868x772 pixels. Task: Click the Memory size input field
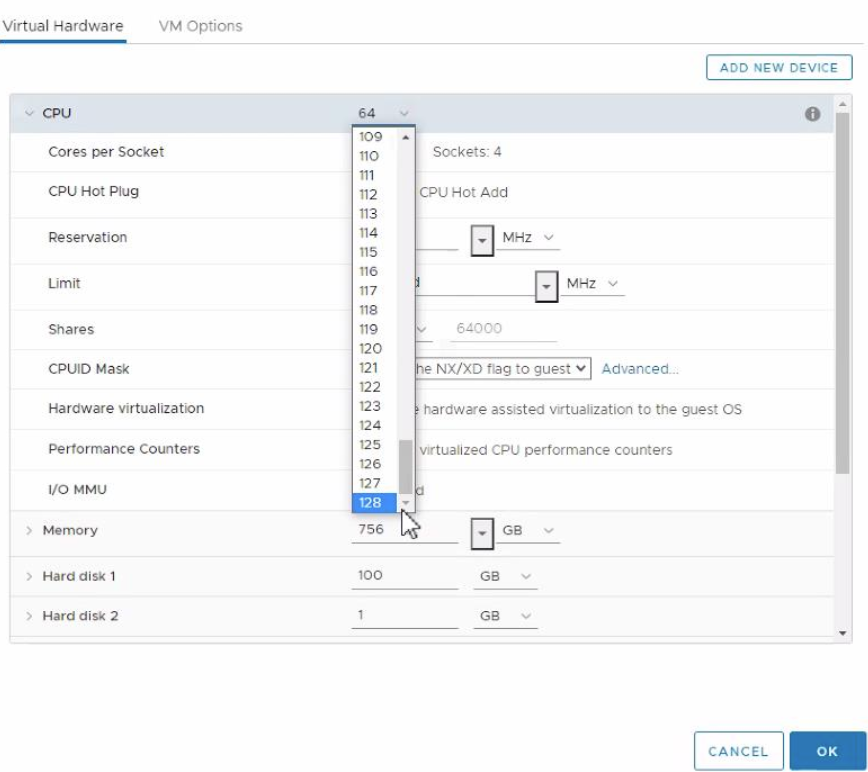tap(404, 531)
